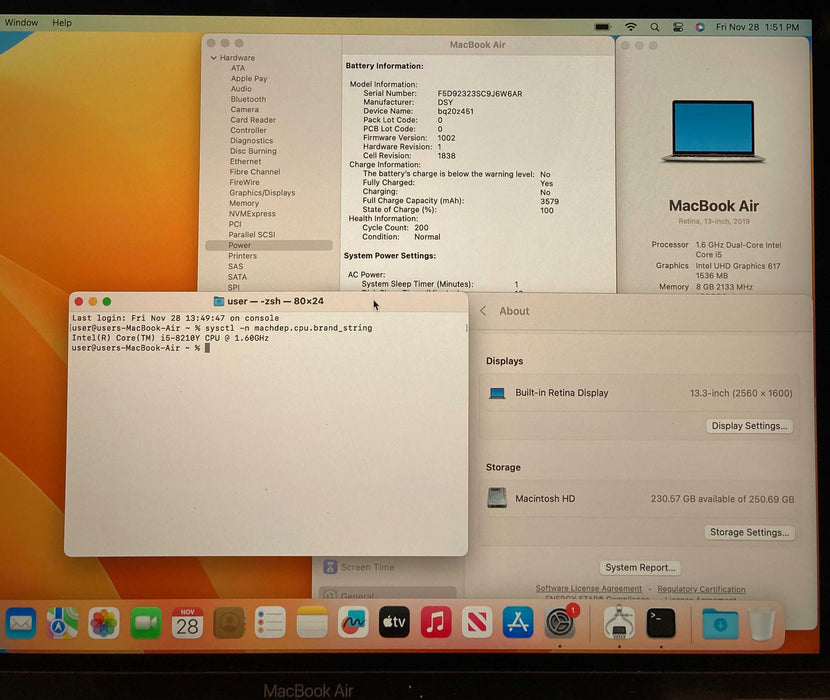Select FireWire in Hardware list
830x700 pixels.
(x=244, y=182)
